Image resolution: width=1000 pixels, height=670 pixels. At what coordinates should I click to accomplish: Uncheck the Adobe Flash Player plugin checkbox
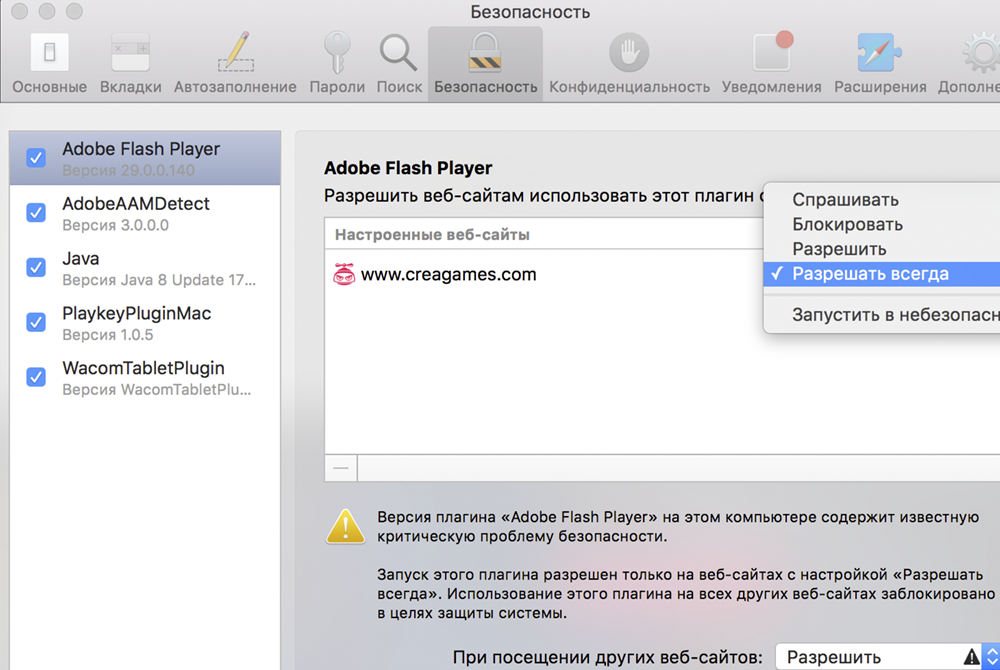(x=36, y=158)
